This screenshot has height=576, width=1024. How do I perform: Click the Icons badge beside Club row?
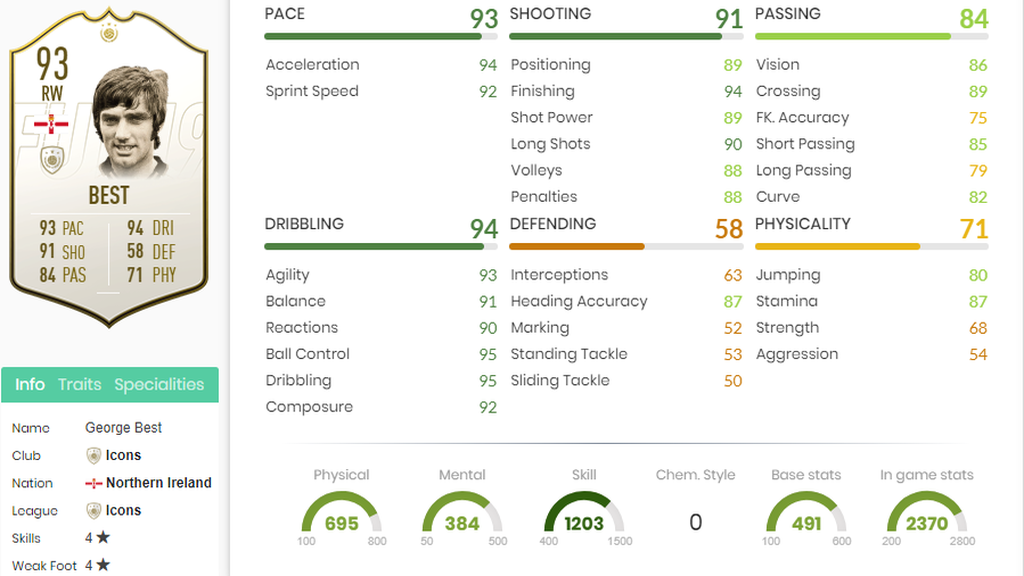[x=93, y=455]
